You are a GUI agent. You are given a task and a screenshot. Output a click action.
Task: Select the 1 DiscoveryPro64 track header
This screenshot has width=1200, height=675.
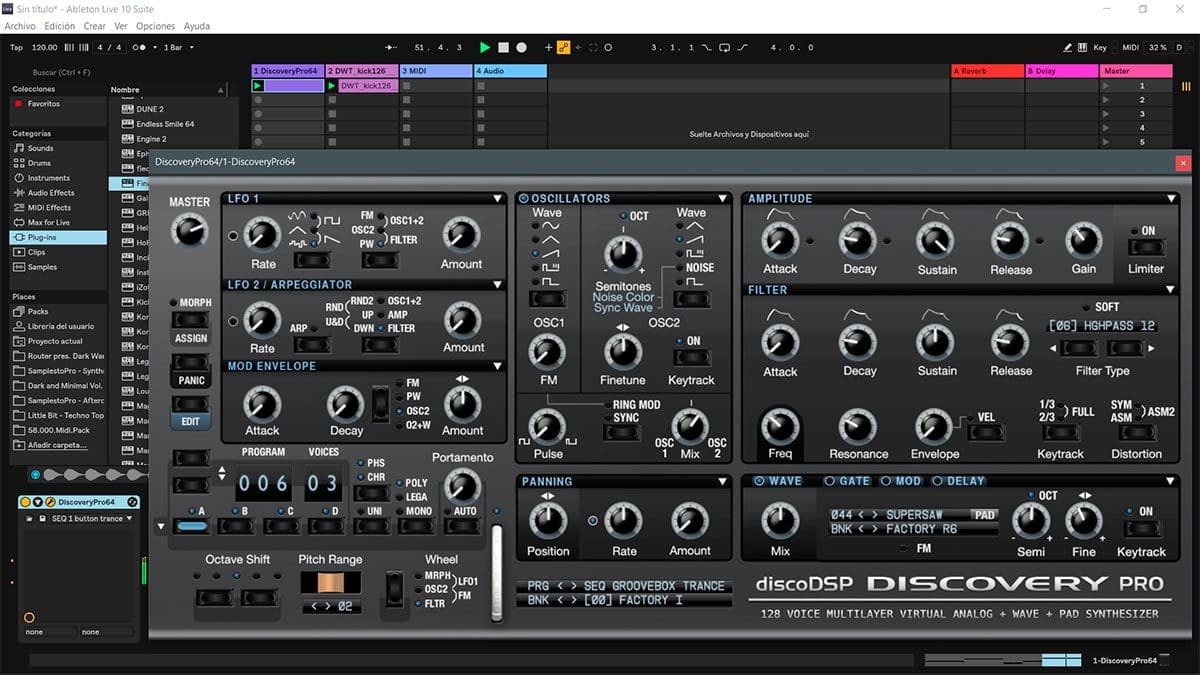click(287, 71)
